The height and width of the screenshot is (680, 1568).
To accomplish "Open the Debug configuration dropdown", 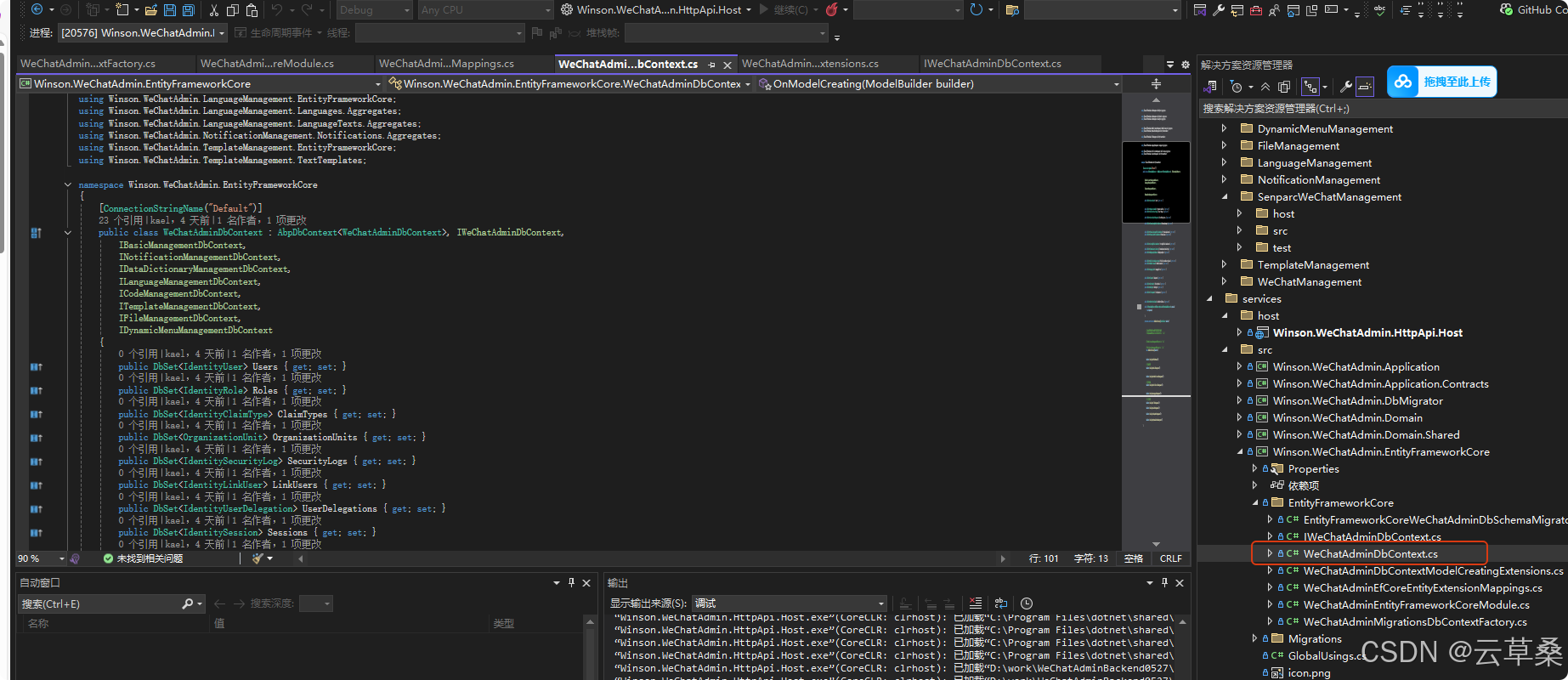I will pyautogui.click(x=373, y=10).
